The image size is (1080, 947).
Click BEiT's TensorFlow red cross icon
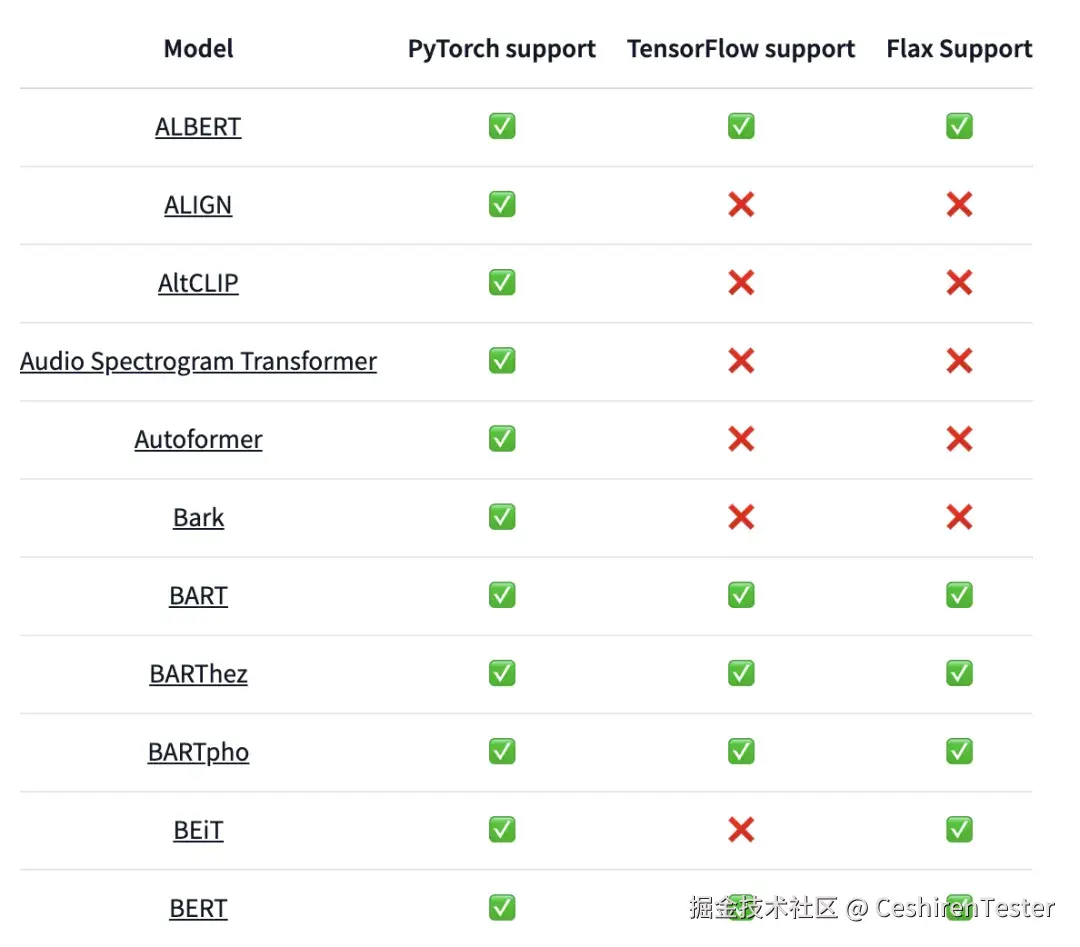[741, 829]
